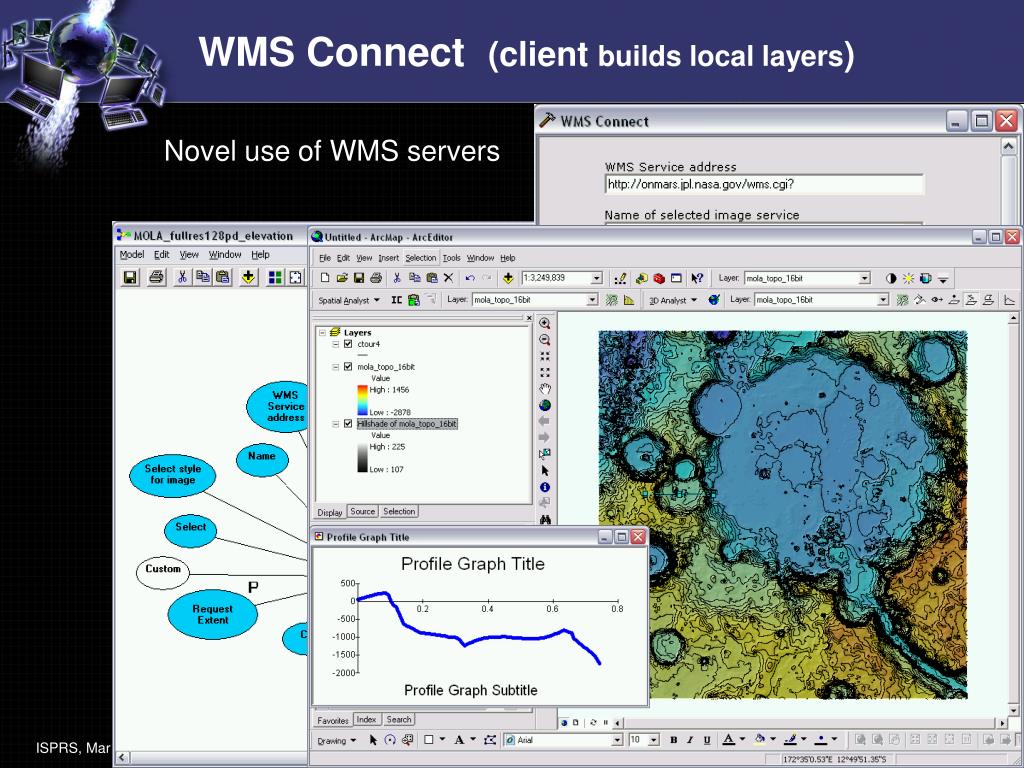Image resolution: width=1024 pixels, height=768 pixels.
Task: Open the Spatial Analyst Layer dropdown
Action: click(x=592, y=300)
